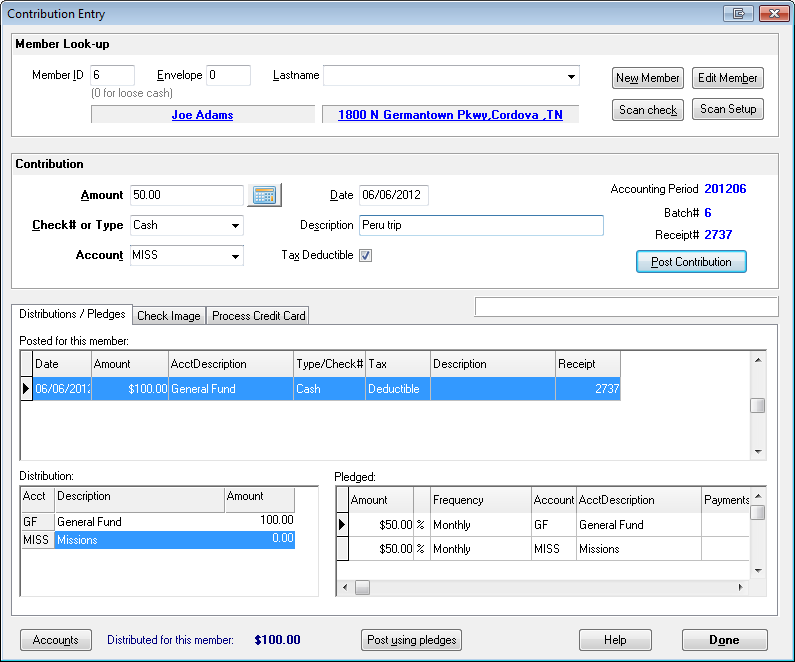Click the Receipt column header

click(588, 364)
